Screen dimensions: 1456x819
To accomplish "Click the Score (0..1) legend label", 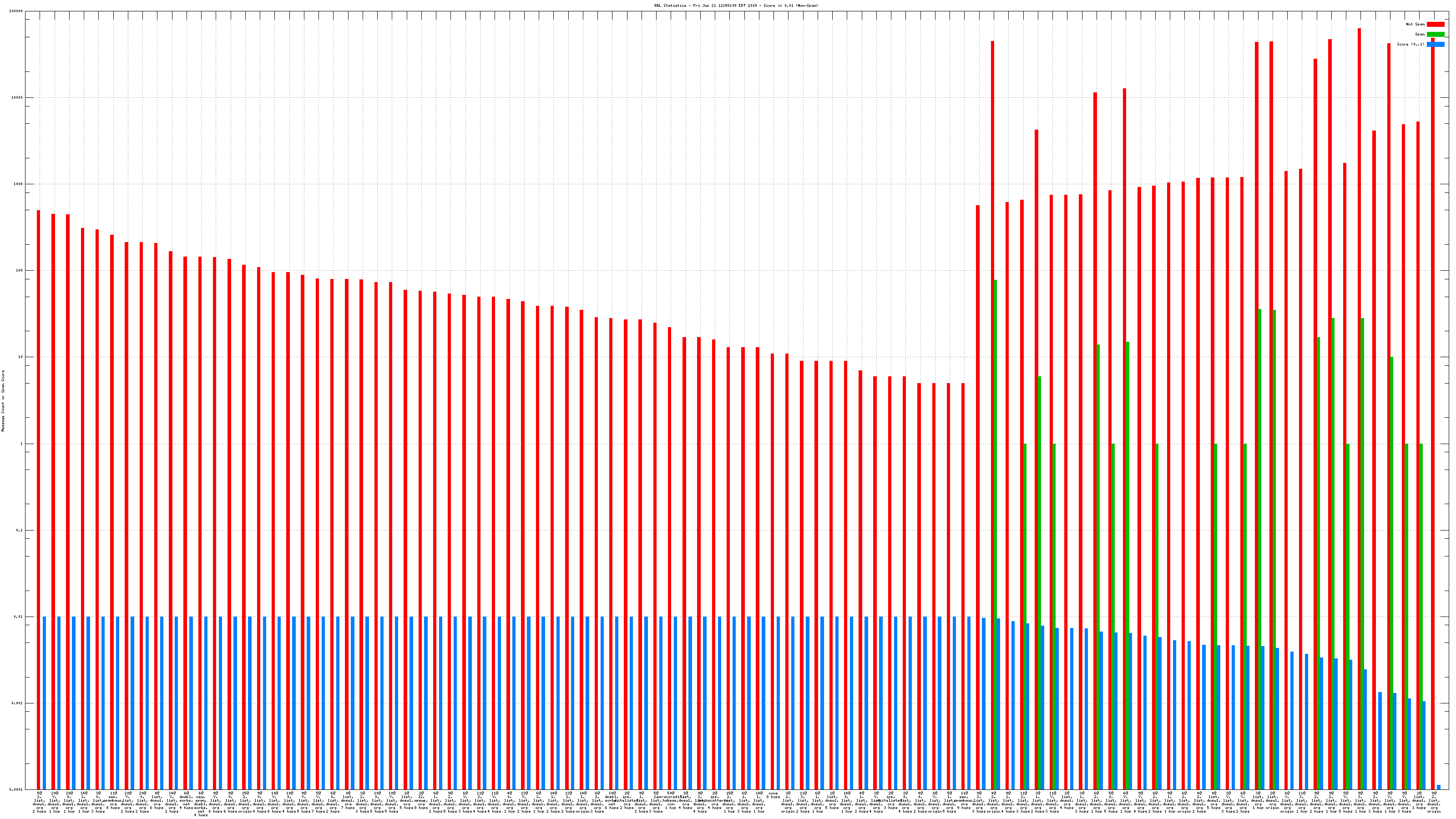I will pos(1410,44).
